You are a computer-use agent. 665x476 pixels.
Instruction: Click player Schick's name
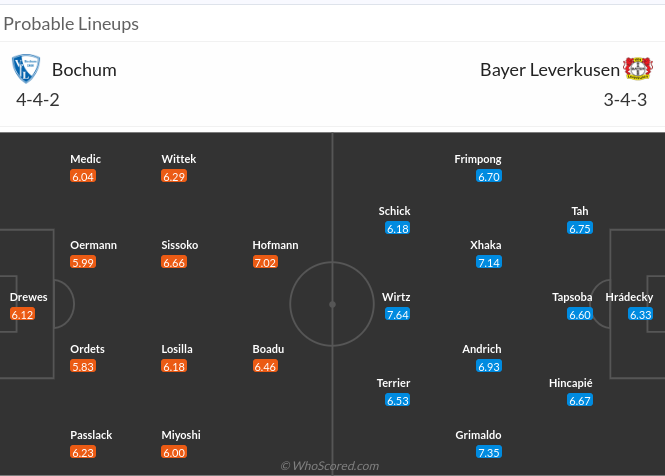(x=394, y=211)
